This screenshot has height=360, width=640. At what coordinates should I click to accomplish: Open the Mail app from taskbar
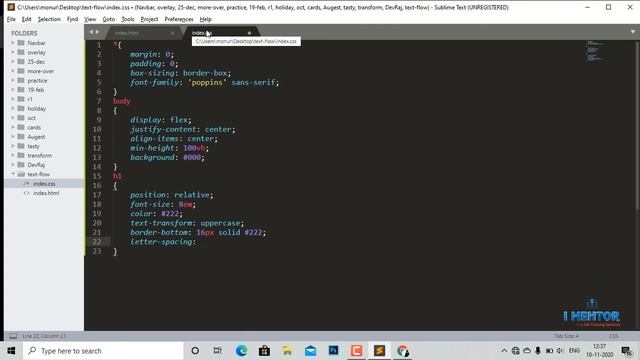pos(310,351)
